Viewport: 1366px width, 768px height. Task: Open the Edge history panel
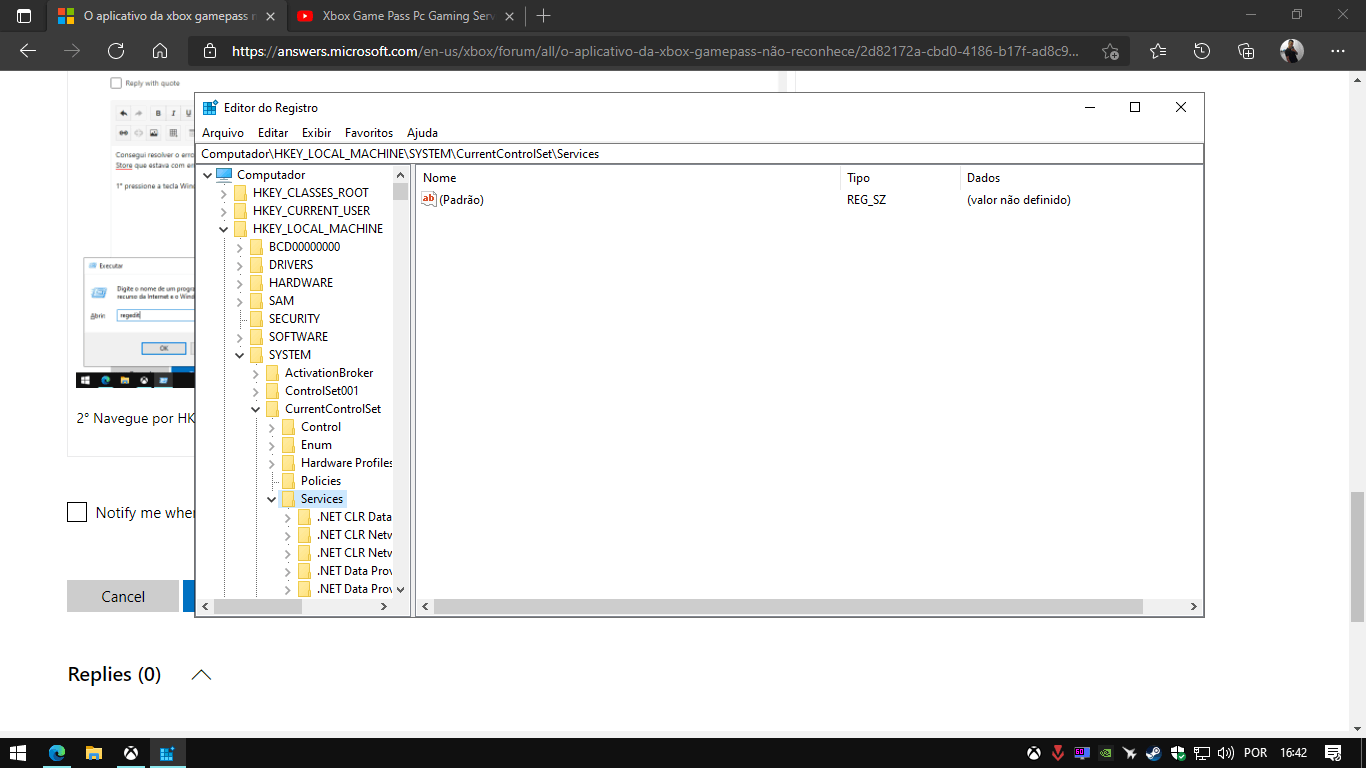click(1202, 51)
